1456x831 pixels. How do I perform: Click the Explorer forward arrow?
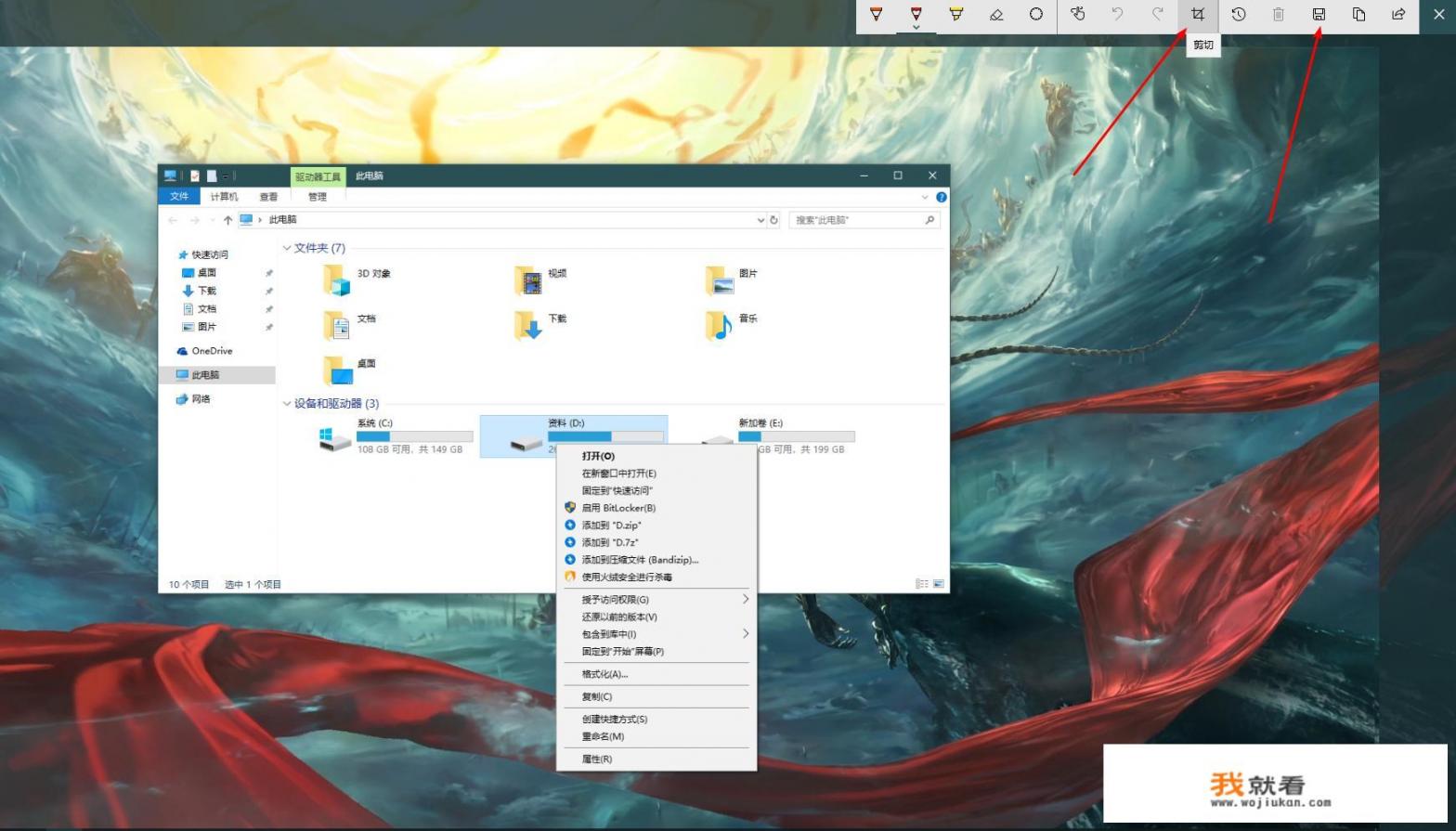[194, 220]
